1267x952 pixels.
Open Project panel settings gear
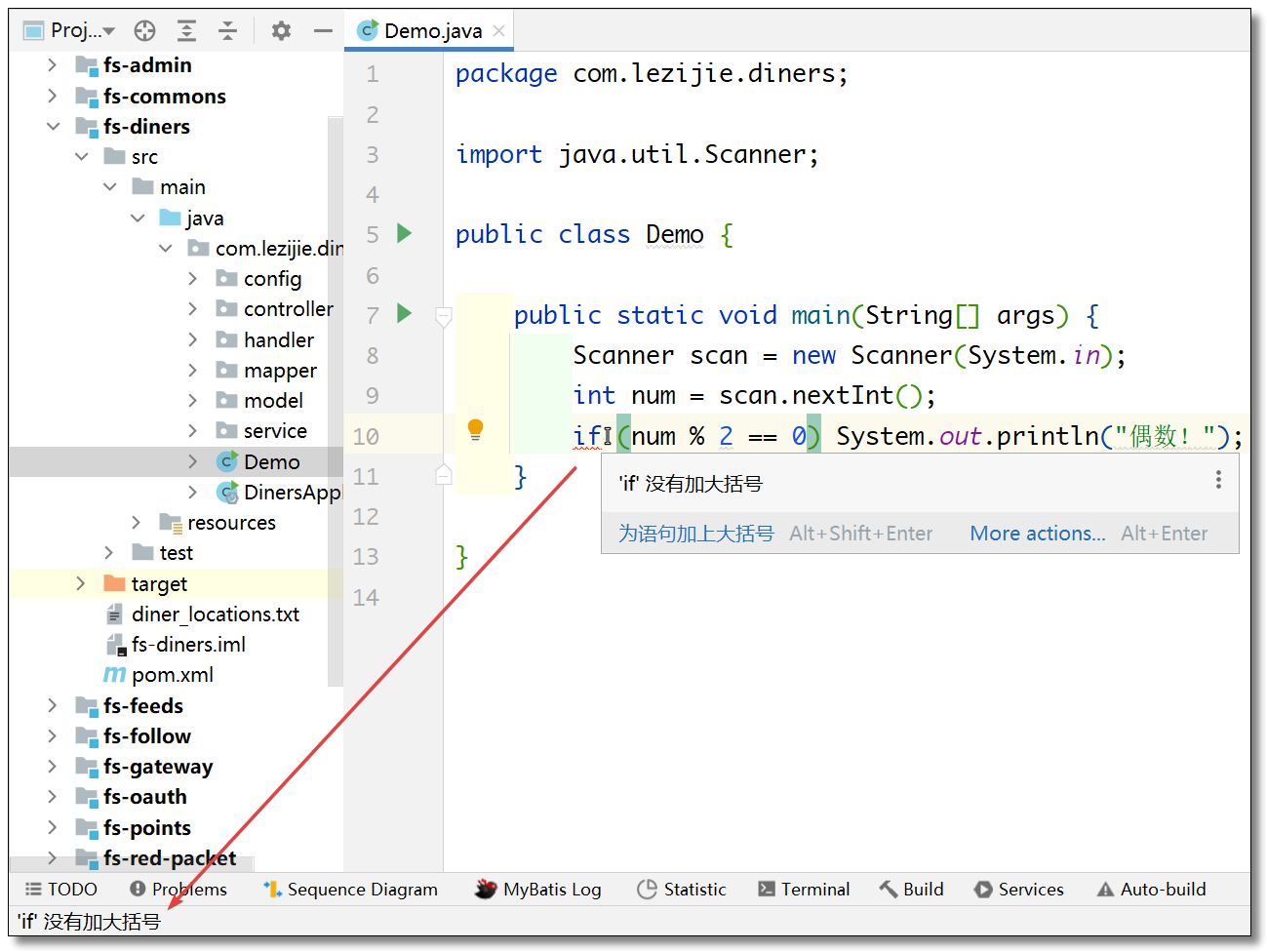point(281,31)
